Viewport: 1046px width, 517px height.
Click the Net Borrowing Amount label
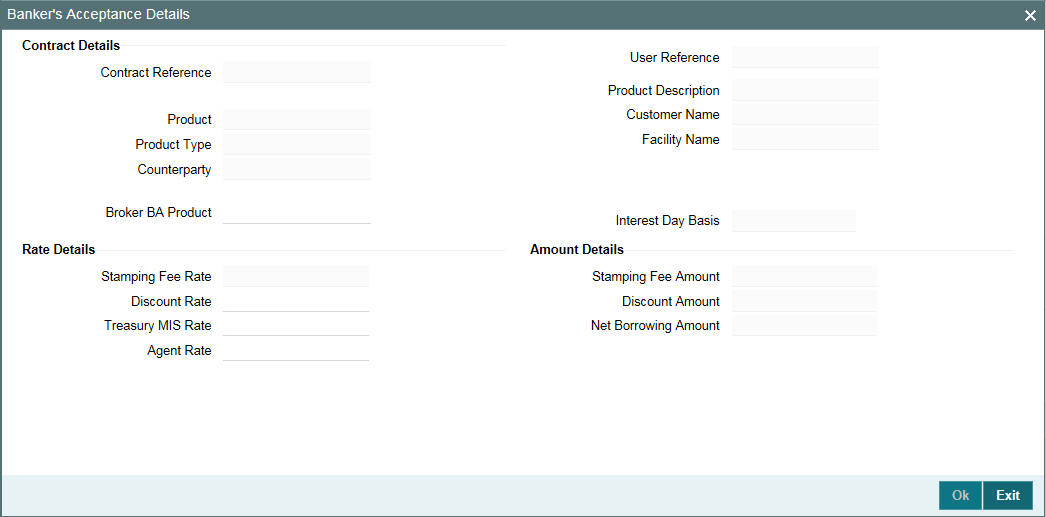click(655, 326)
